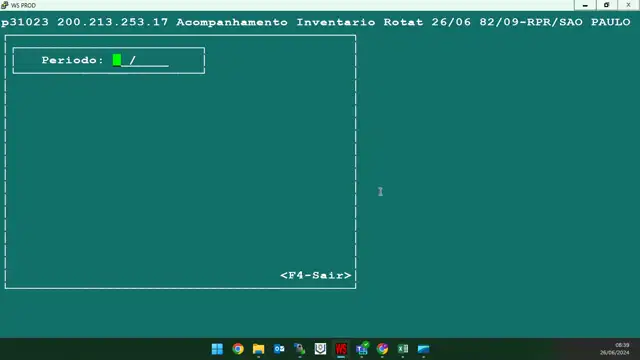The width and height of the screenshot is (640, 360).
Task: Open Excel from the taskbar
Action: [x=403, y=349]
